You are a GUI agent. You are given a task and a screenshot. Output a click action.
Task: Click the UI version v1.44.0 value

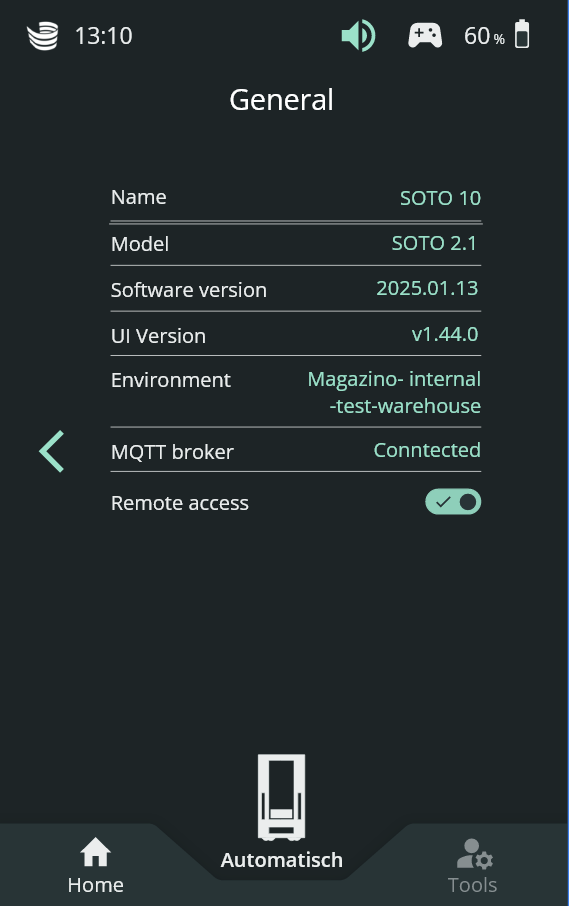click(445, 334)
